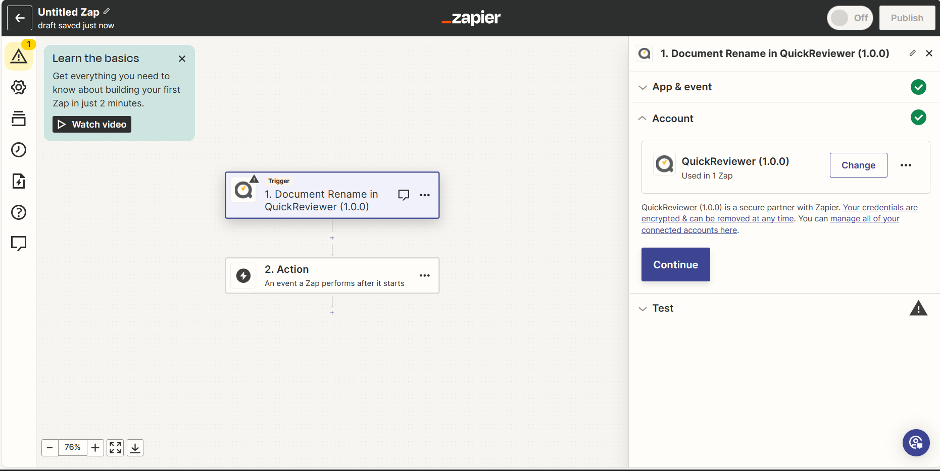Click Change account button
This screenshot has height=472, width=941.
tap(858, 165)
